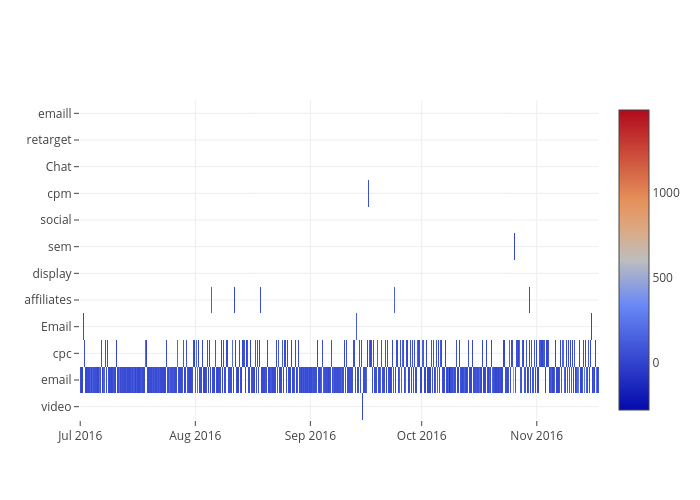Click the lone blue bar in sem row
700x500 pixels.
pos(514,246)
